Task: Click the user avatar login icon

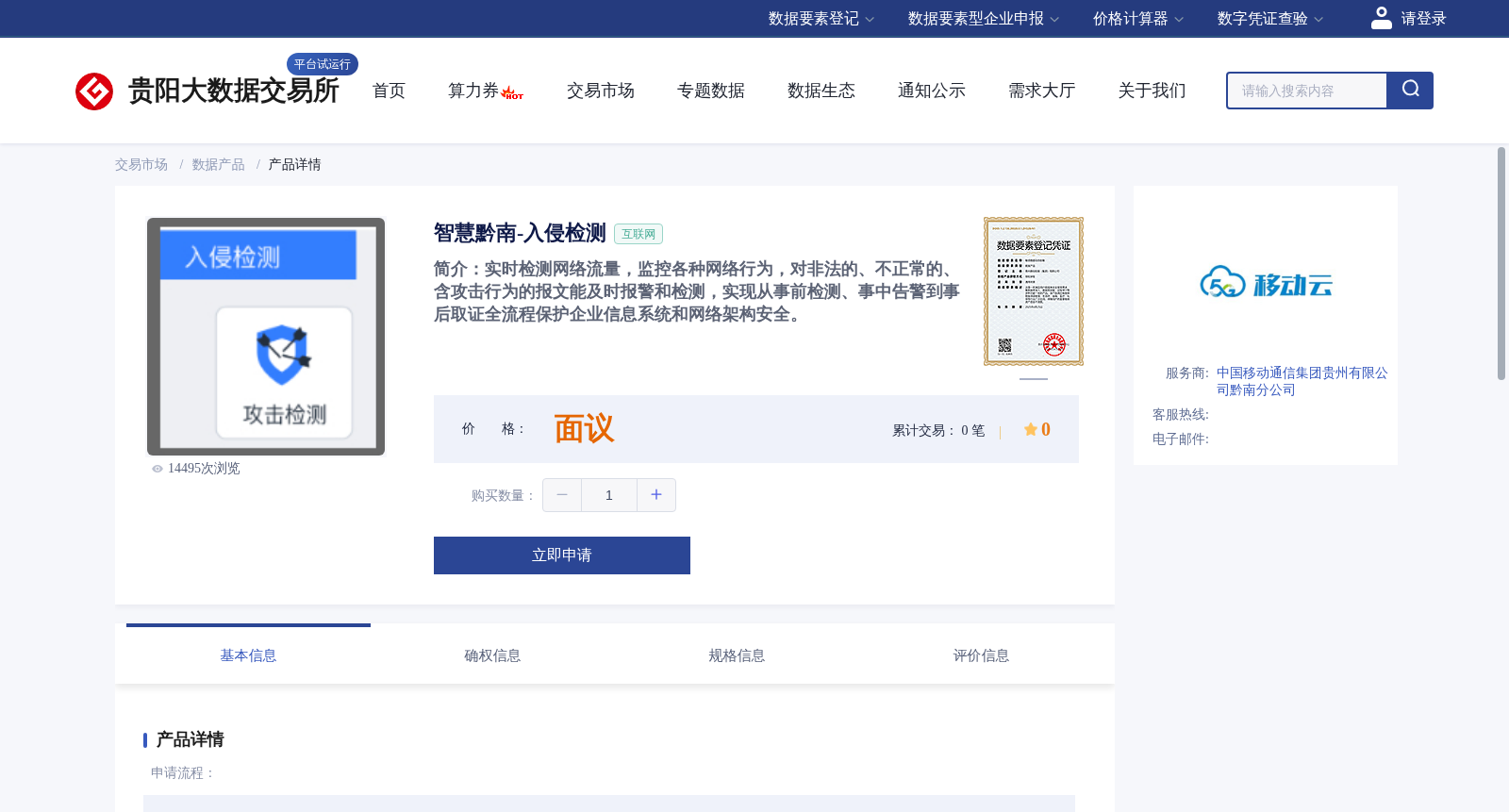Action: 1382,18
